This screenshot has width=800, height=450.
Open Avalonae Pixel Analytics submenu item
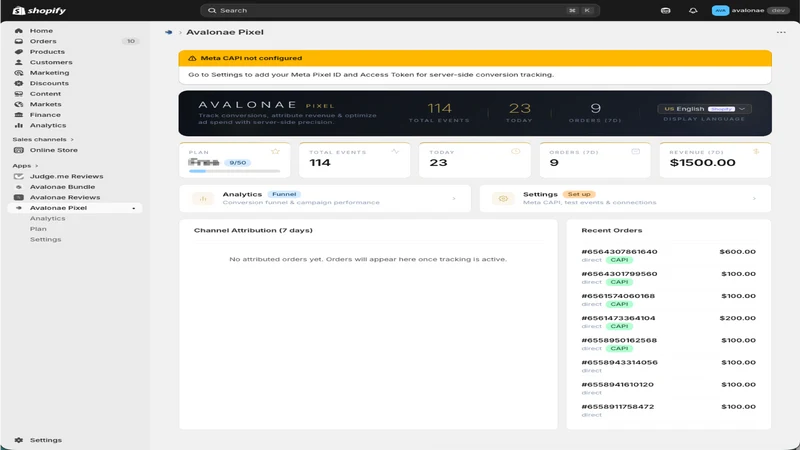pos(47,218)
